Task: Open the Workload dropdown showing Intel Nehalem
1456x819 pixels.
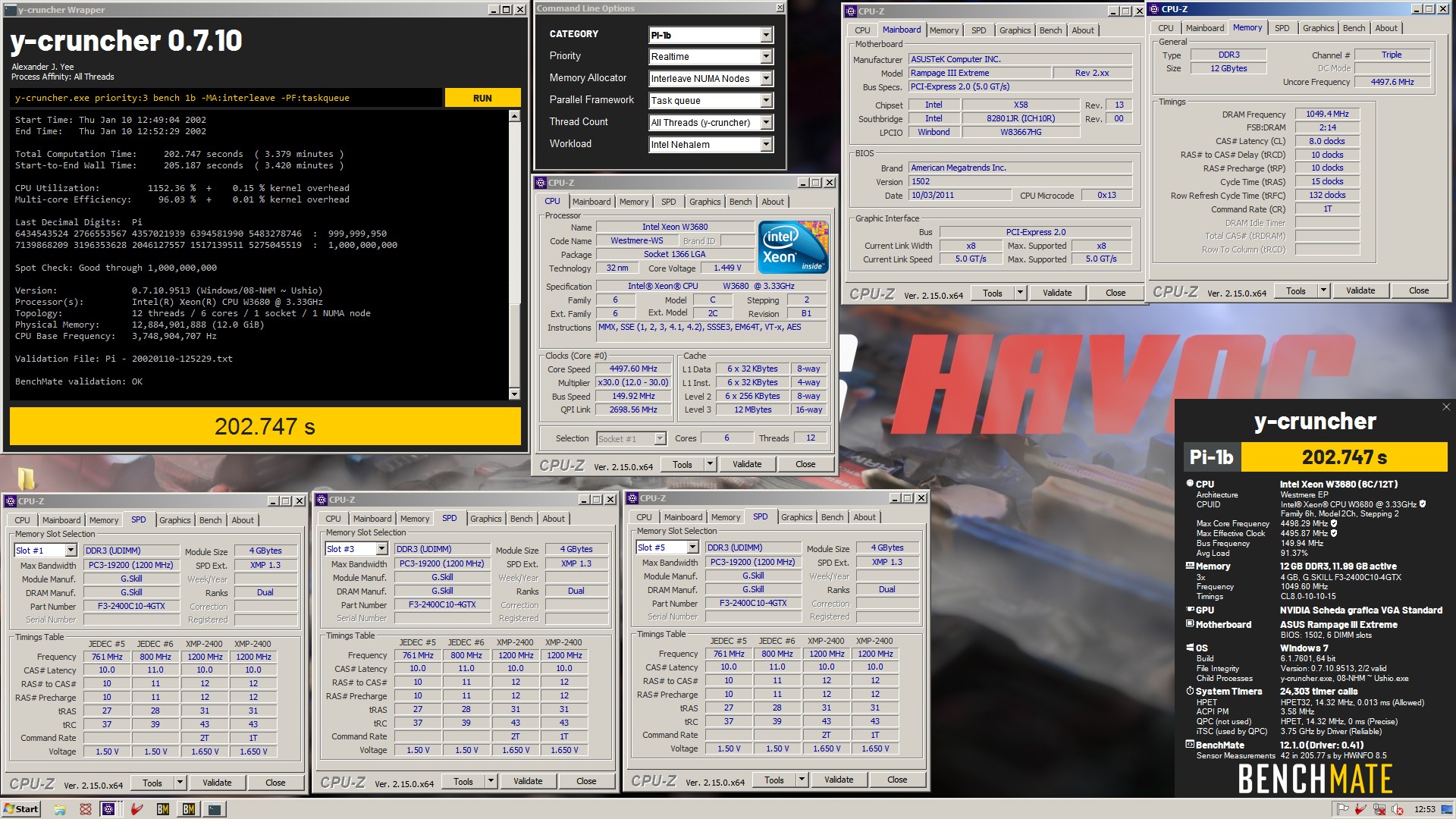Action: (x=766, y=145)
